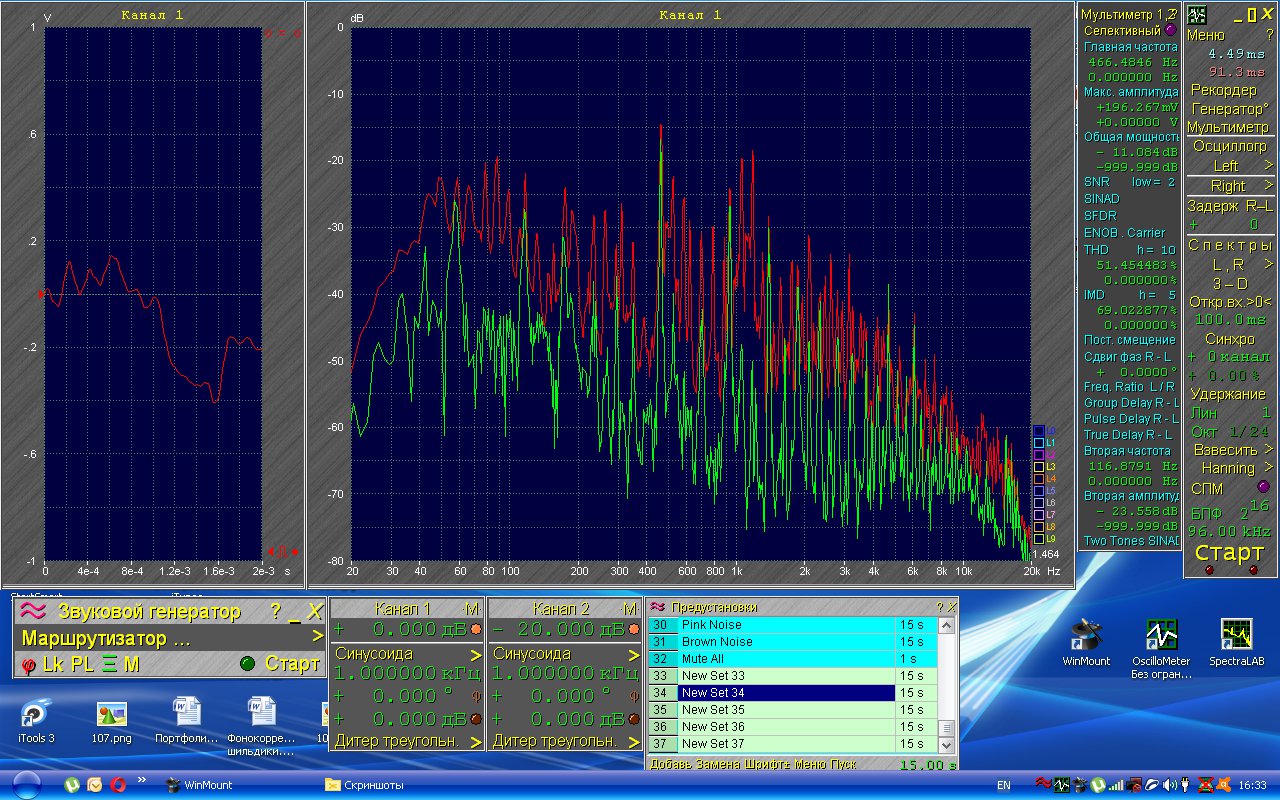Viewport: 1280px width, 800px height.
Task: Click Старт in the sound generator
Action: click(x=292, y=664)
